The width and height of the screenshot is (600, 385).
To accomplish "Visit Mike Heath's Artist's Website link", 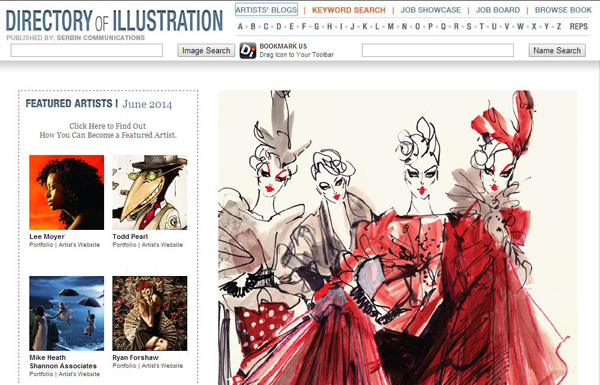I will click(79, 374).
